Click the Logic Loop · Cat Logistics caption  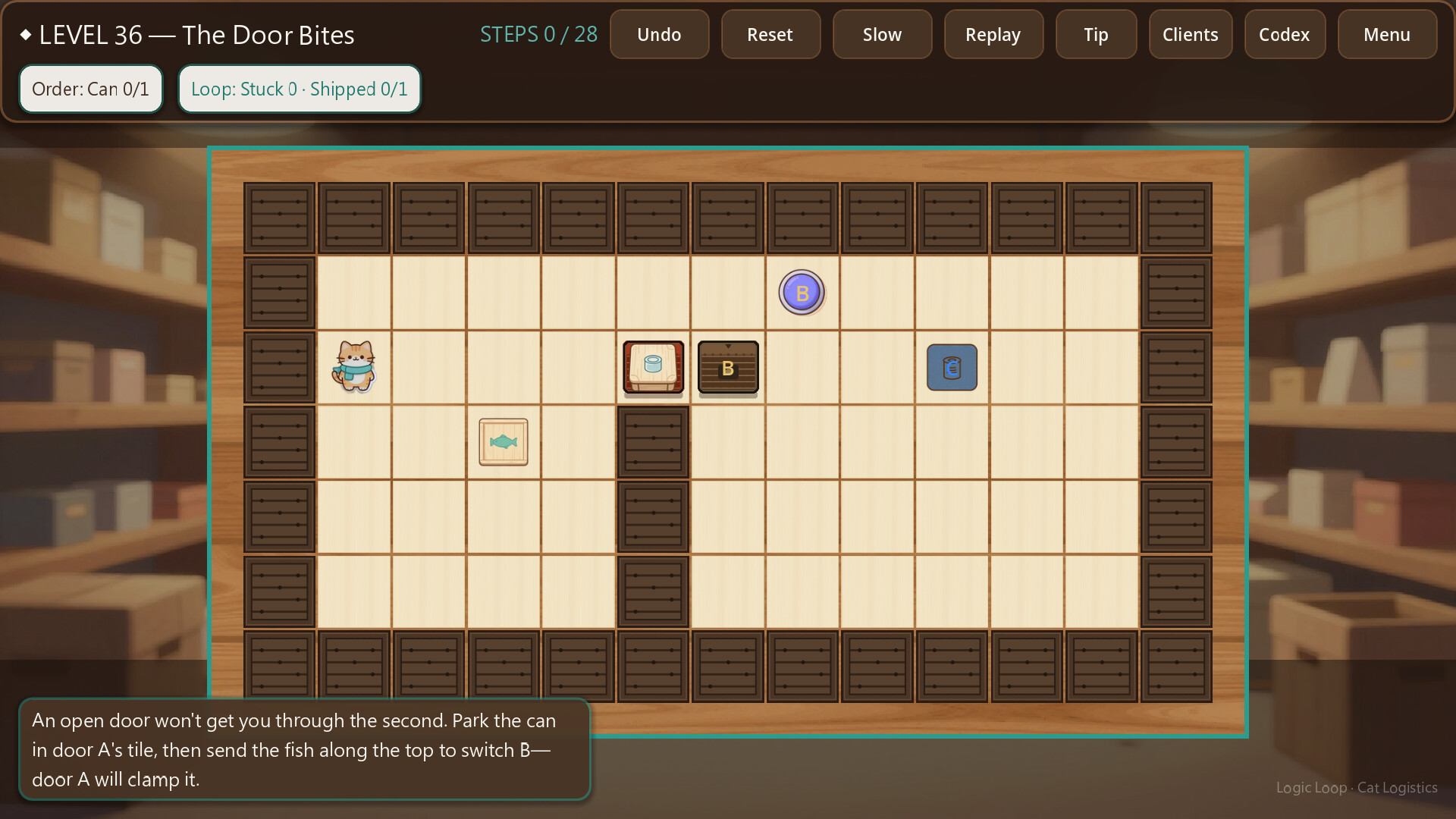tap(1357, 787)
